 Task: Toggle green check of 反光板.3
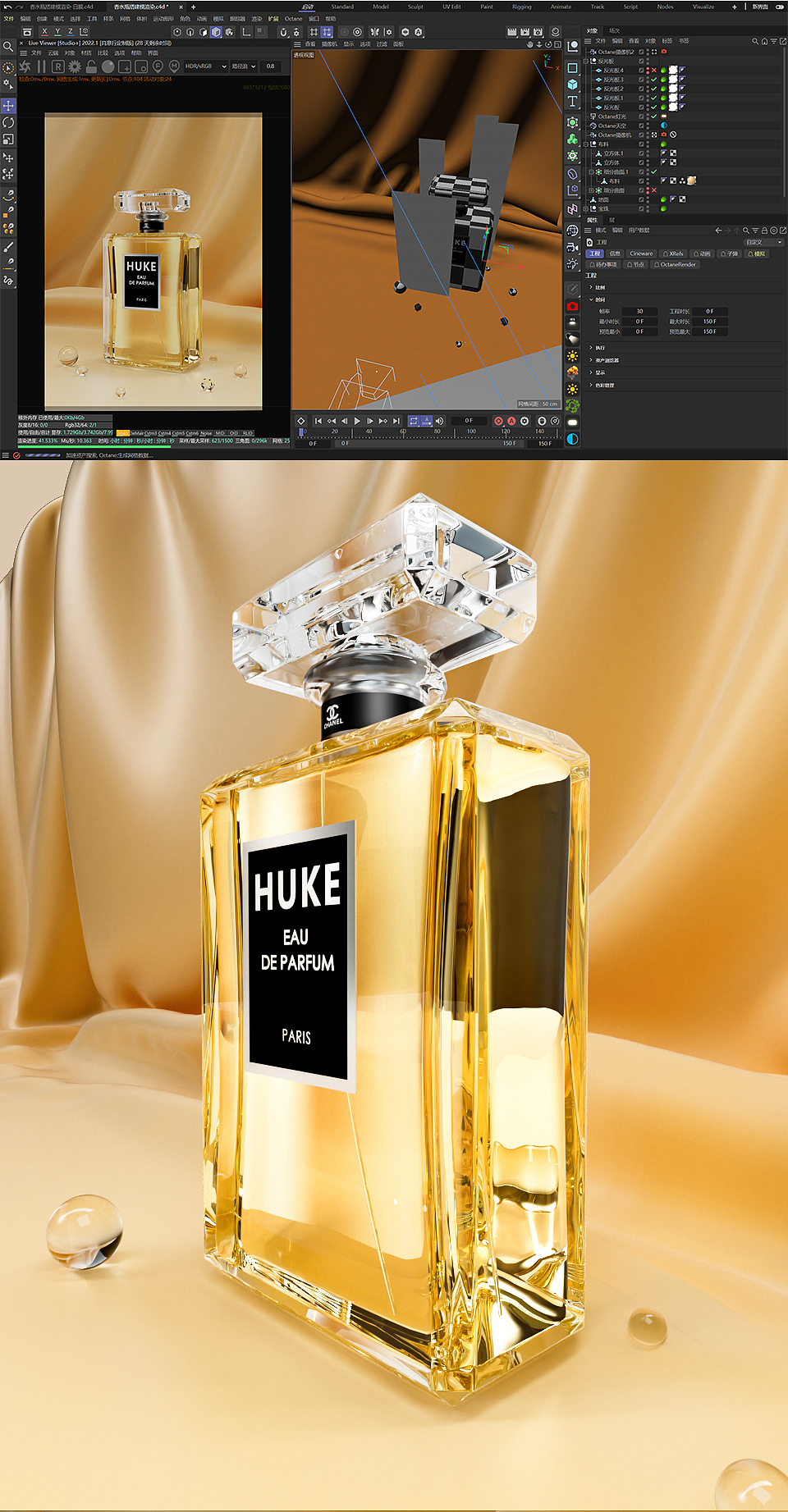click(654, 80)
